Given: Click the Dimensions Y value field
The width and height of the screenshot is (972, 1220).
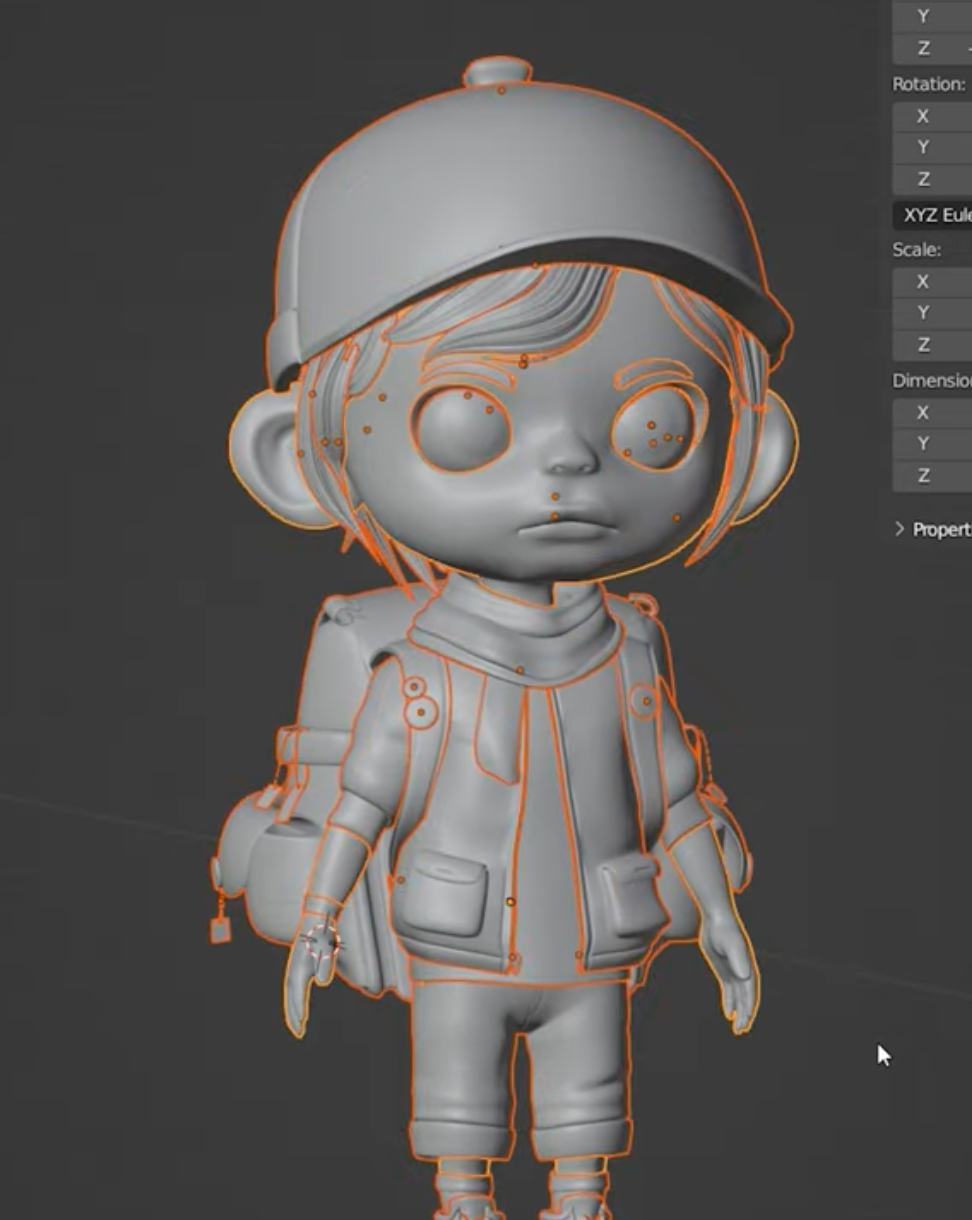Looking at the screenshot, I should coord(940,445).
